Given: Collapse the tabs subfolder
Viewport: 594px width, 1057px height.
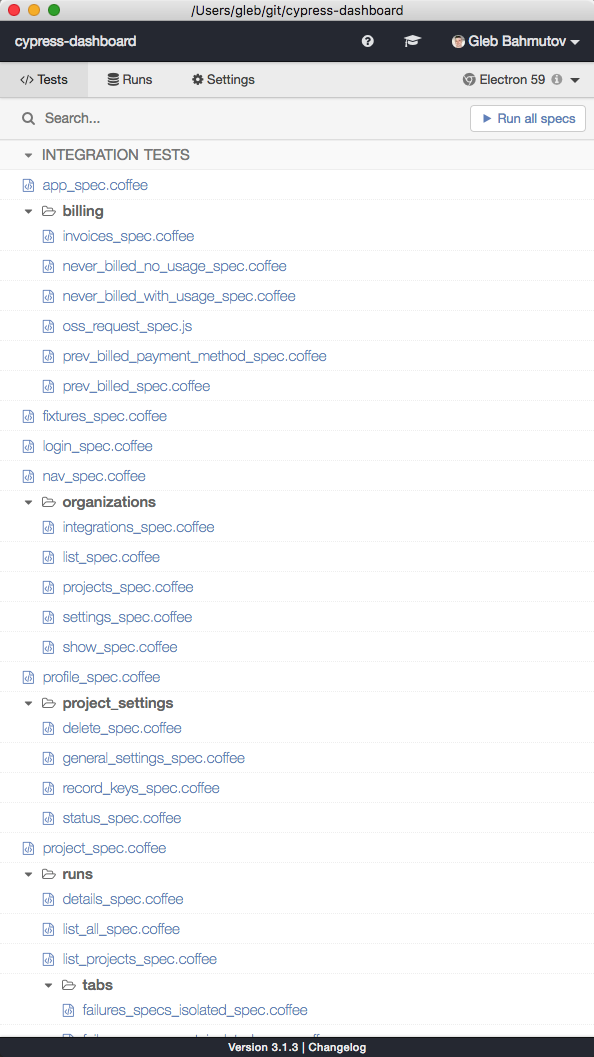Looking at the screenshot, I should pyautogui.click(x=49, y=986).
